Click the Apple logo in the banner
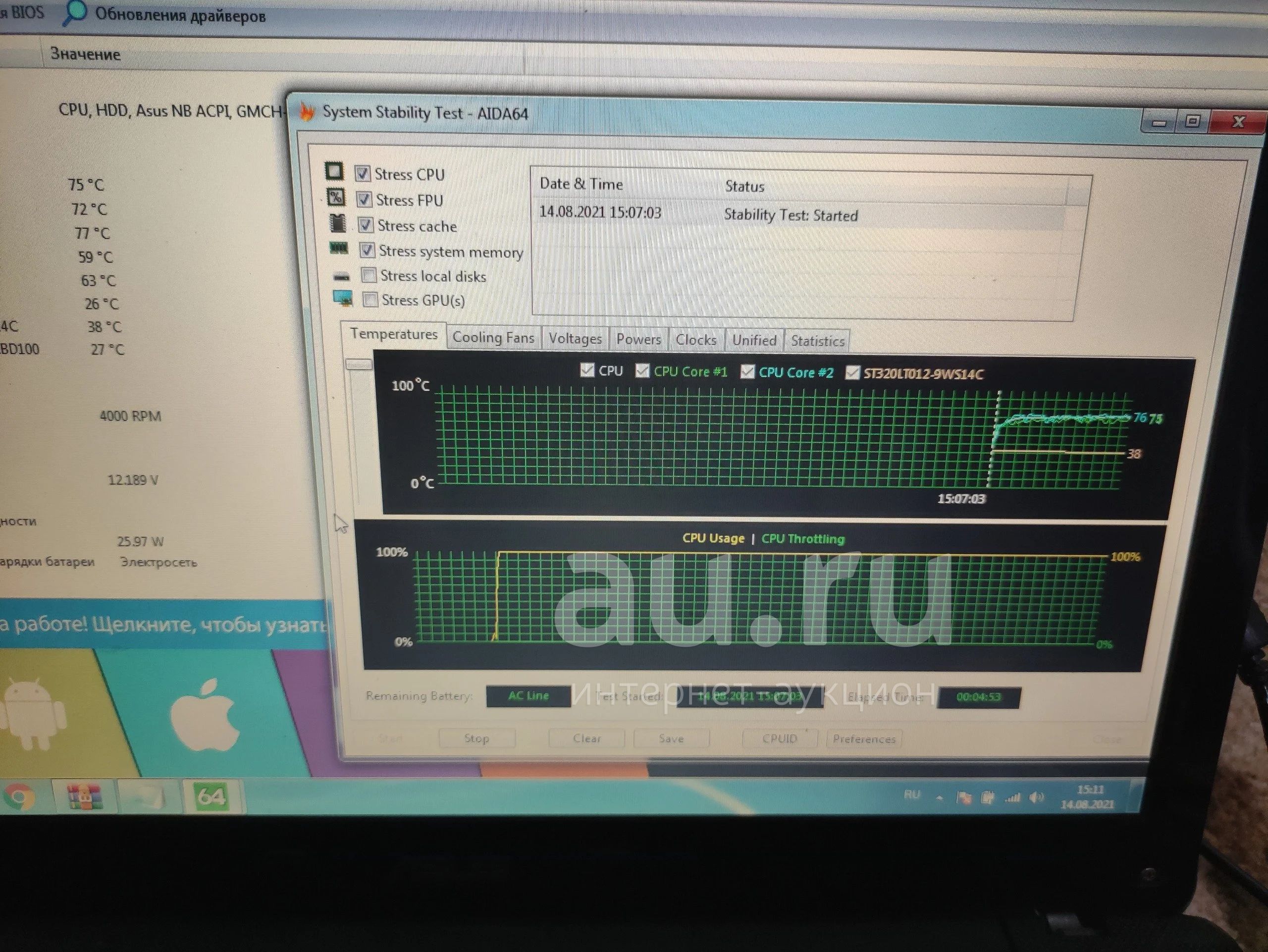The width and height of the screenshot is (1268, 952). [x=205, y=715]
